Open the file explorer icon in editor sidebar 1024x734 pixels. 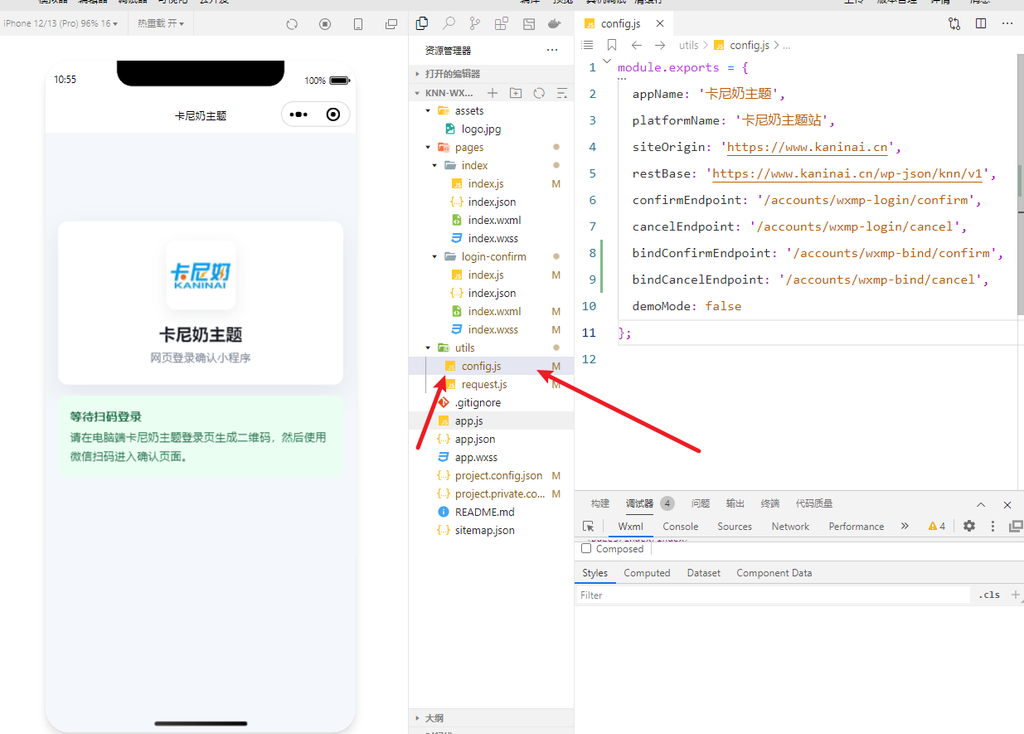pyautogui.click(x=422, y=24)
